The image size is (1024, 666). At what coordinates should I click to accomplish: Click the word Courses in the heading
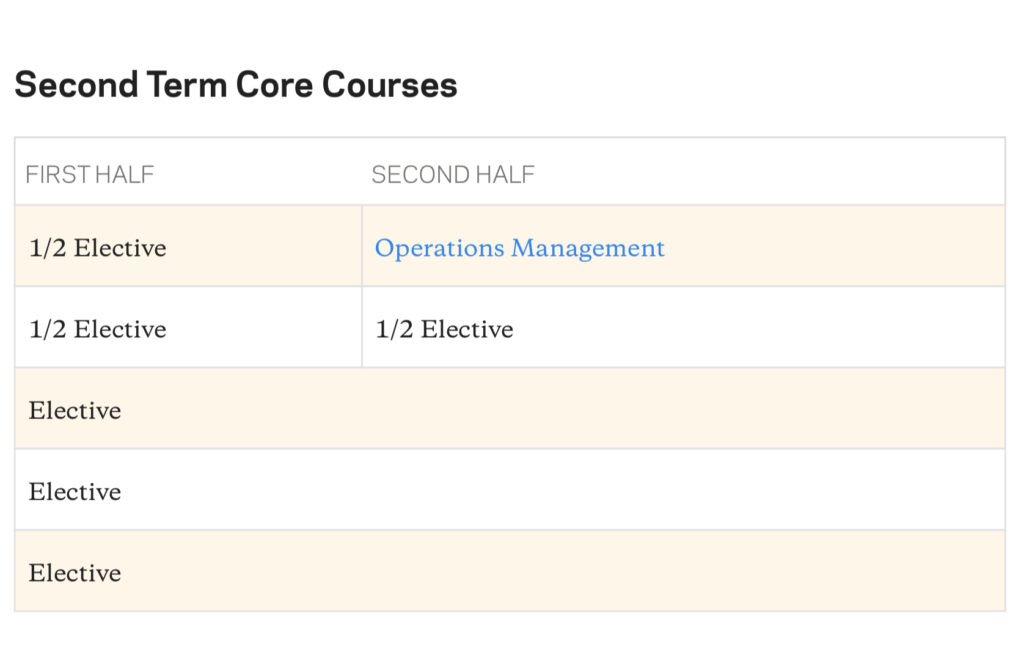[389, 85]
